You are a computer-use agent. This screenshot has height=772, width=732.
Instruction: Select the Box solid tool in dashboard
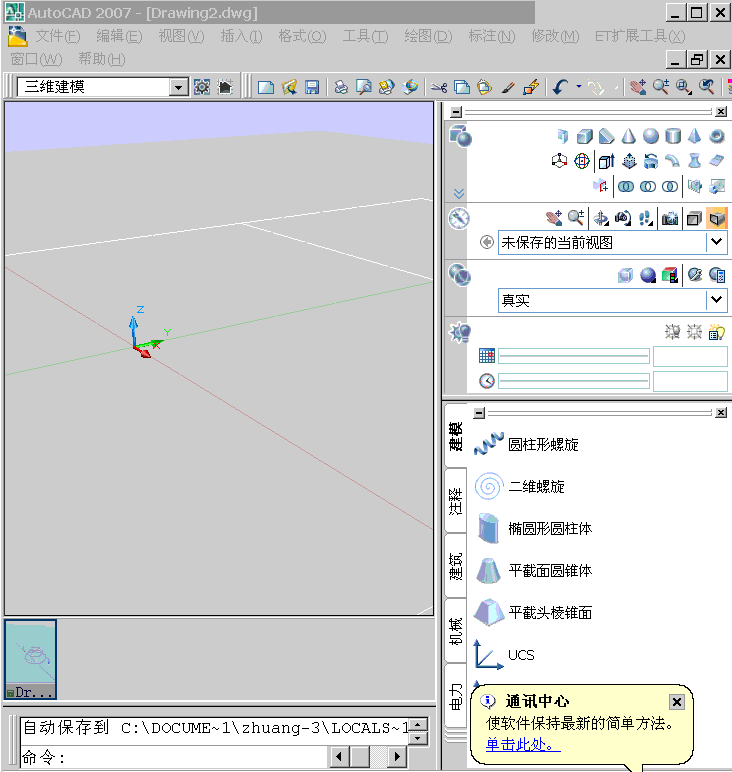[x=584, y=136]
